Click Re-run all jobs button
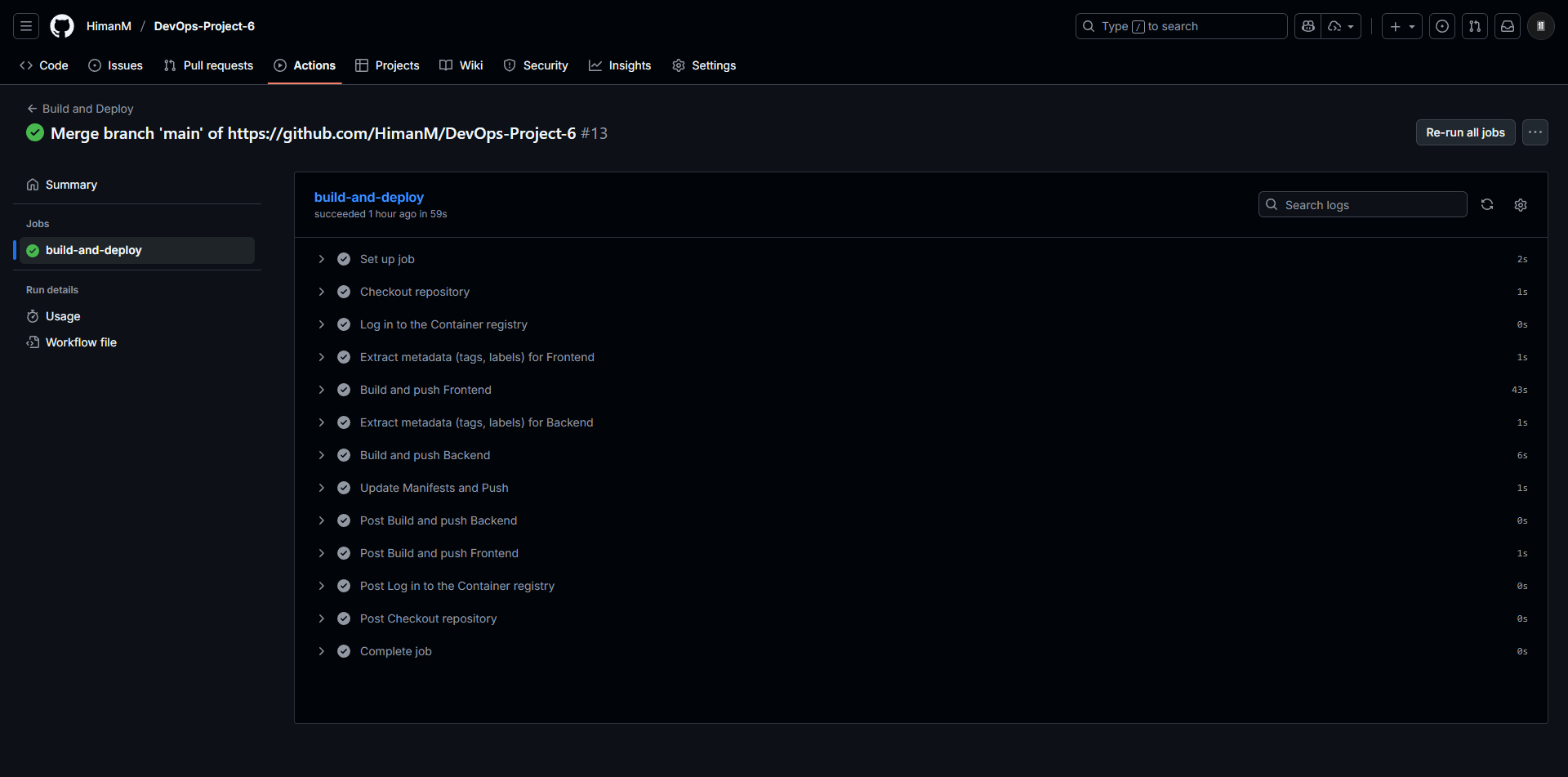1568x777 pixels. (1465, 132)
